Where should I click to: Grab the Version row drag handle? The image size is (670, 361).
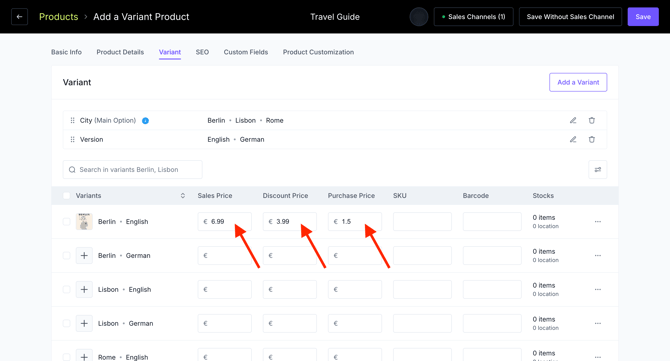point(72,139)
